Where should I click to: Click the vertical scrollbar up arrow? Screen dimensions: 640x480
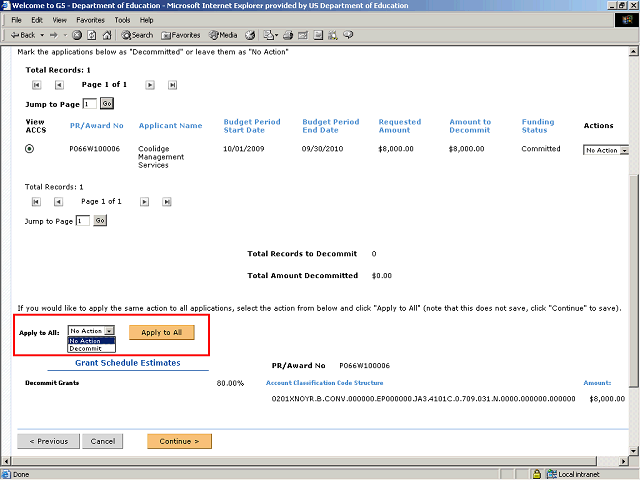pyautogui.click(x=633, y=51)
